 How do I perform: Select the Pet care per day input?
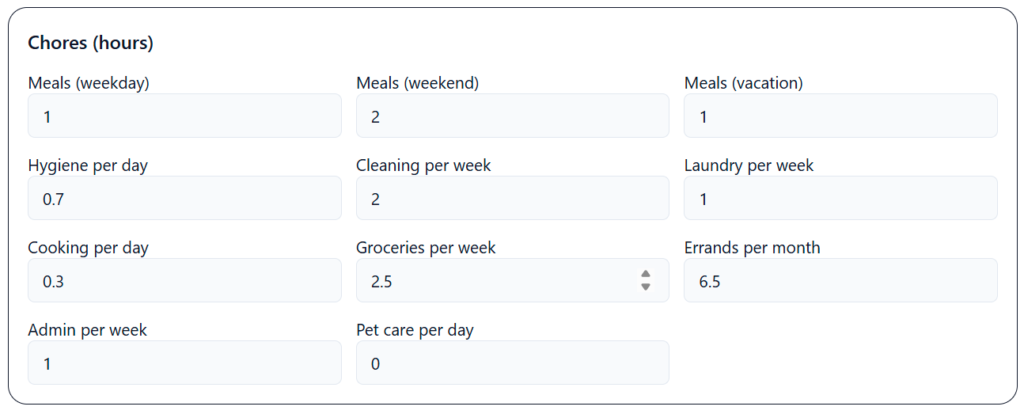tap(512, 362)
